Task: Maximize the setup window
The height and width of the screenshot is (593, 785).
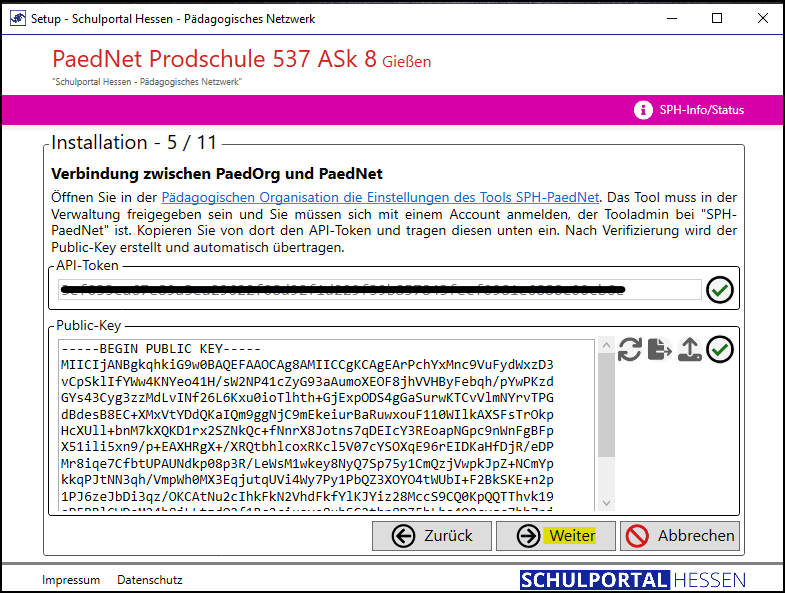Action: coord(717,19)
